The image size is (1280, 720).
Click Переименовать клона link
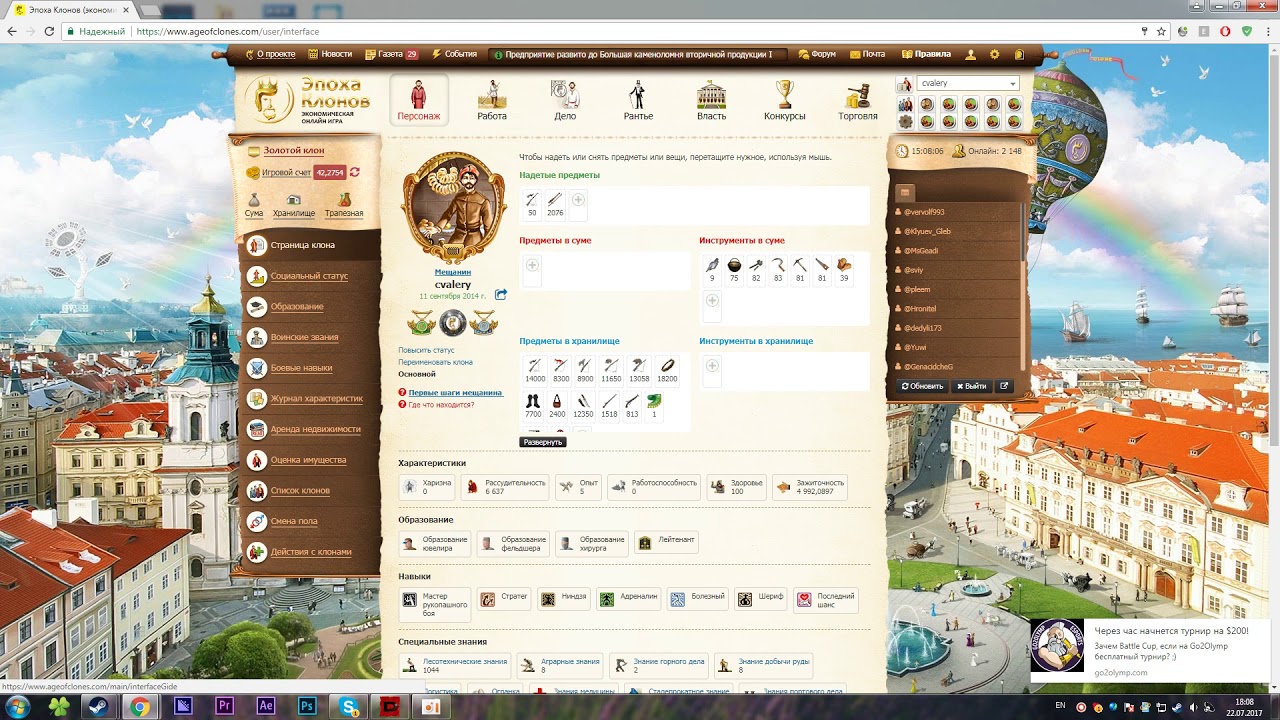click(435, 362)
